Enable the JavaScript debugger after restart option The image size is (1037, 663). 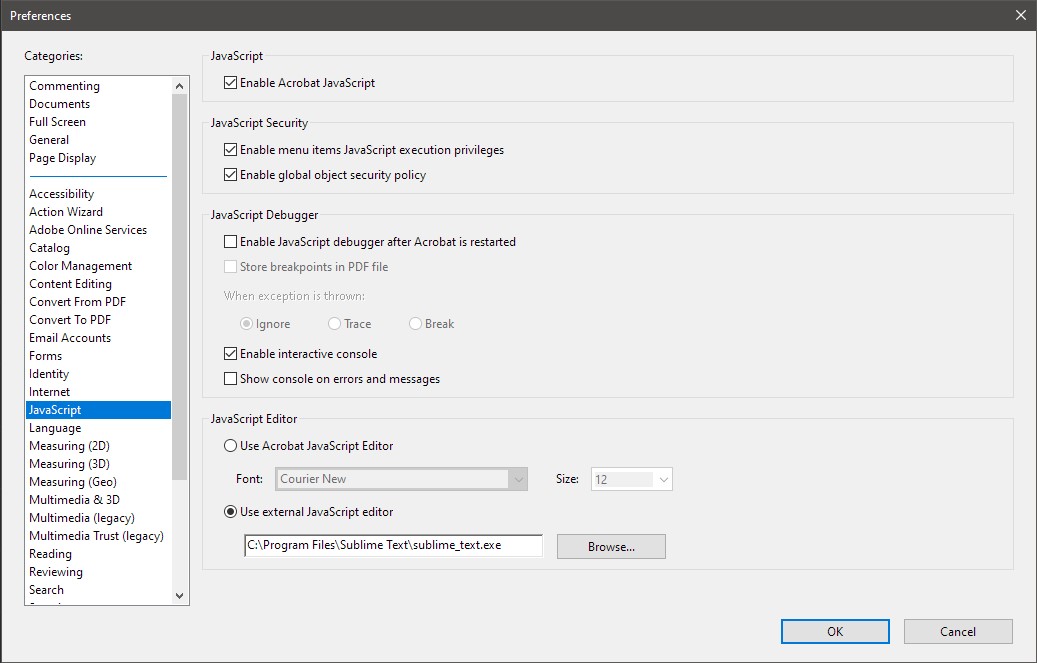pyautogui.click(x=230, y=241)
